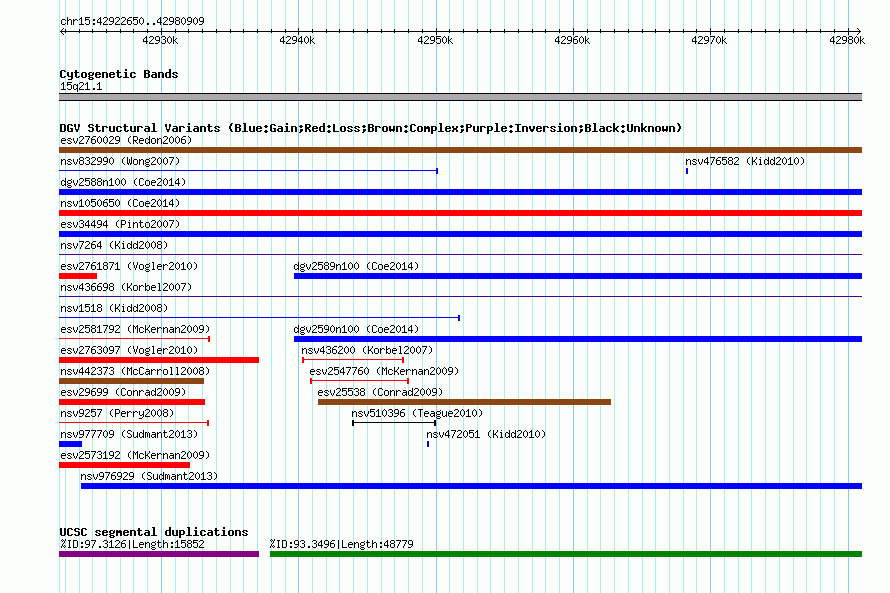Click the 42960k ruler tick label
Screen dimensions: 890x593
[572, 40]
